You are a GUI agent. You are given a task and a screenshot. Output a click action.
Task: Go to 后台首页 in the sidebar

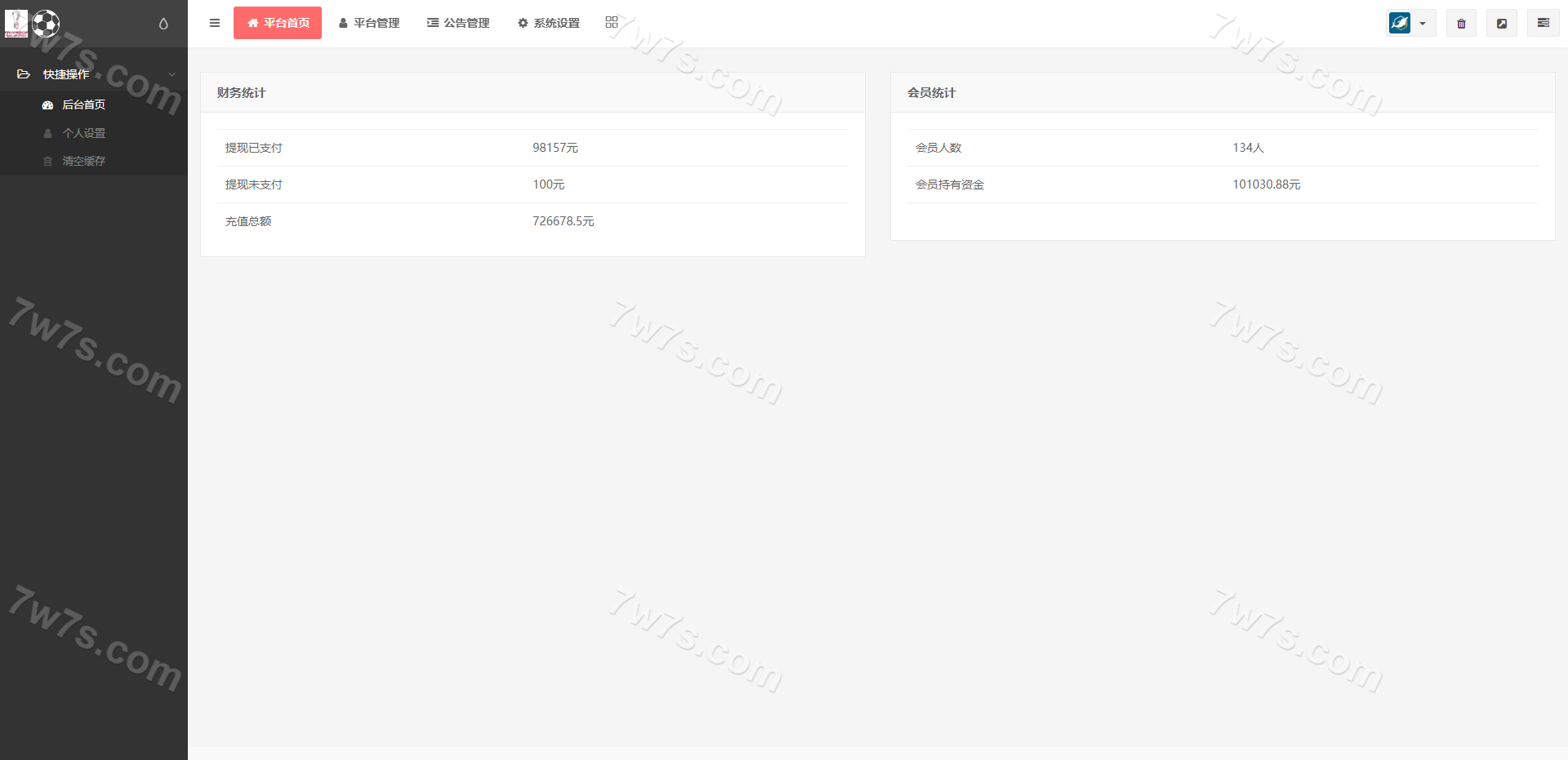coord(83,104)
